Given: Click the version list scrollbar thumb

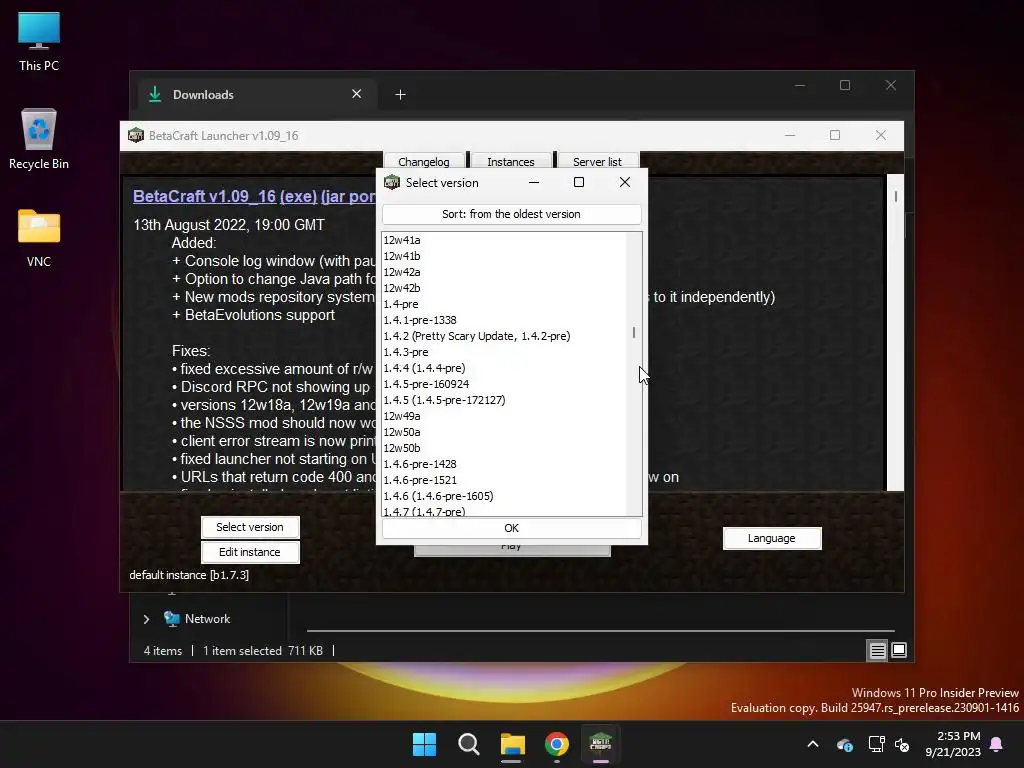Looking at the screenshot, I should [633, 332].
